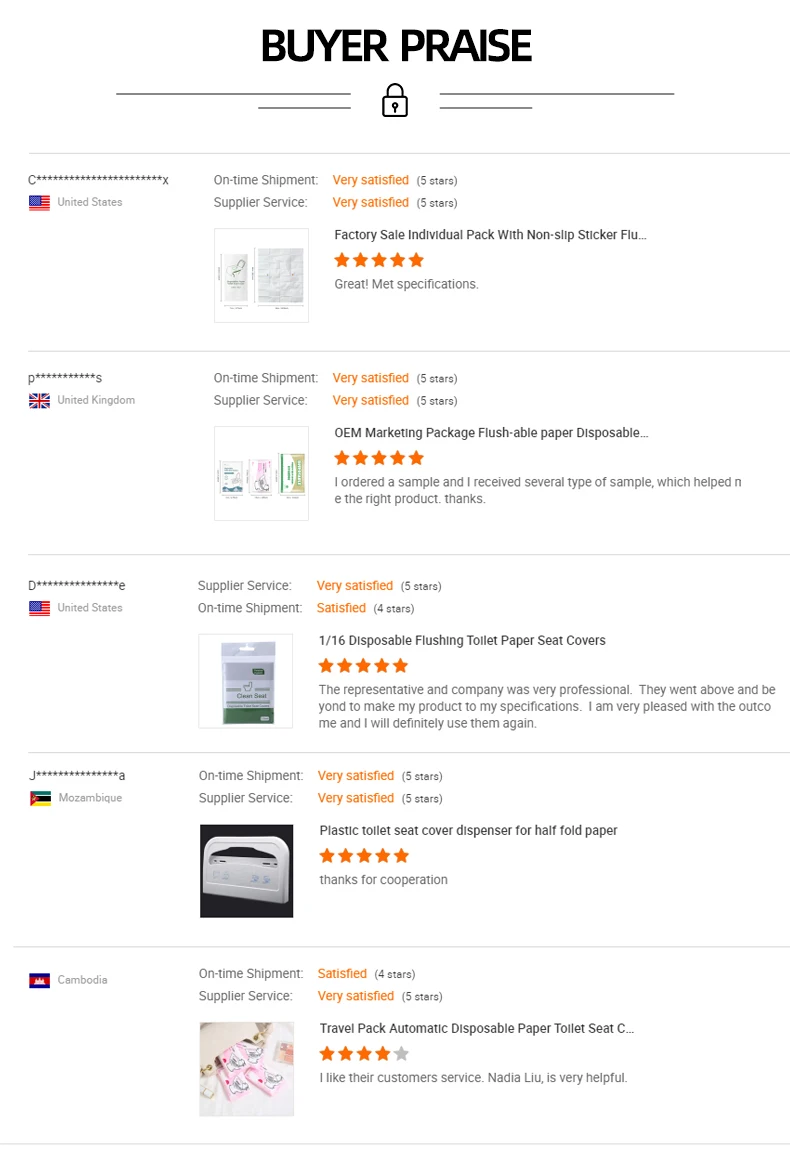Click the five-star rating under dispenser review
Viewport: 790px width, 1153px height.
[x=364, y=855]
